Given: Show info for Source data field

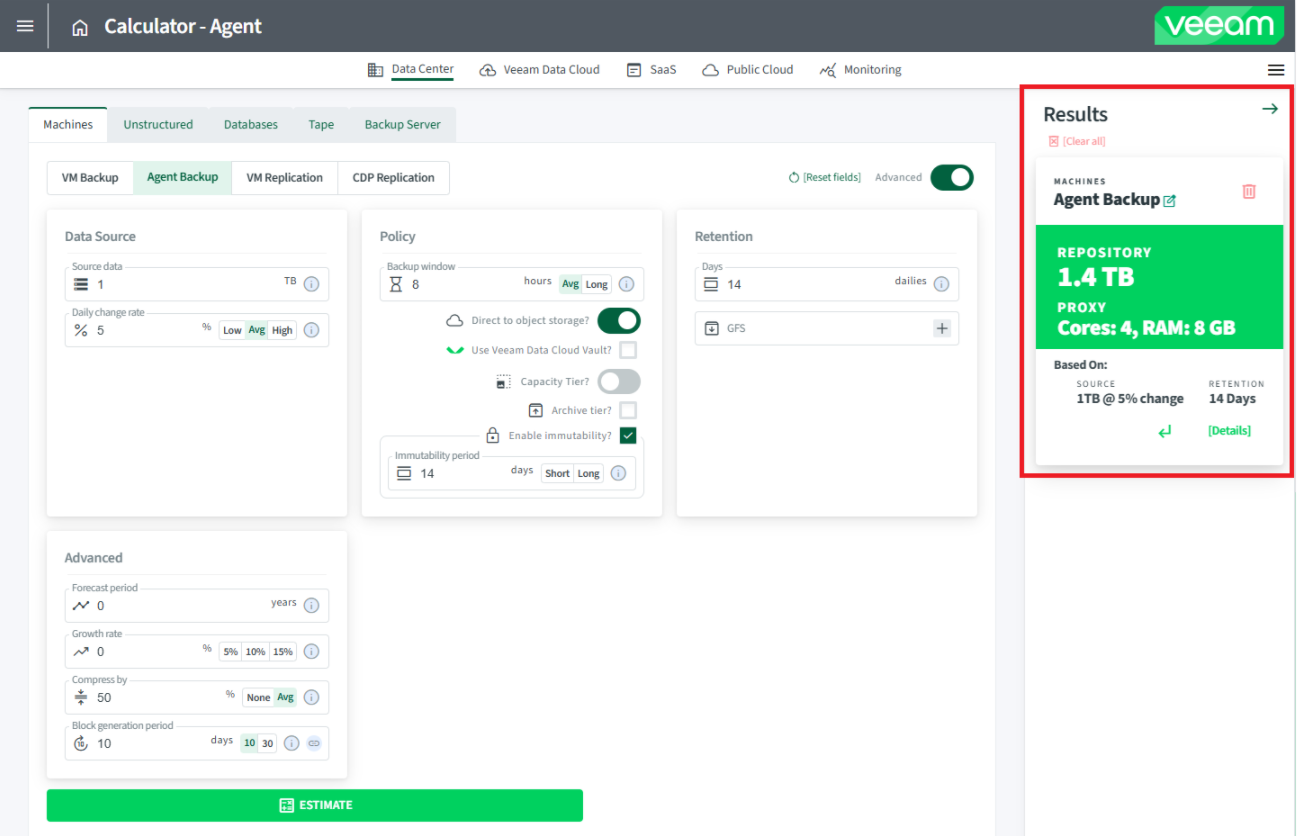Looking at the screenshot, I should (x=311, y=284).
